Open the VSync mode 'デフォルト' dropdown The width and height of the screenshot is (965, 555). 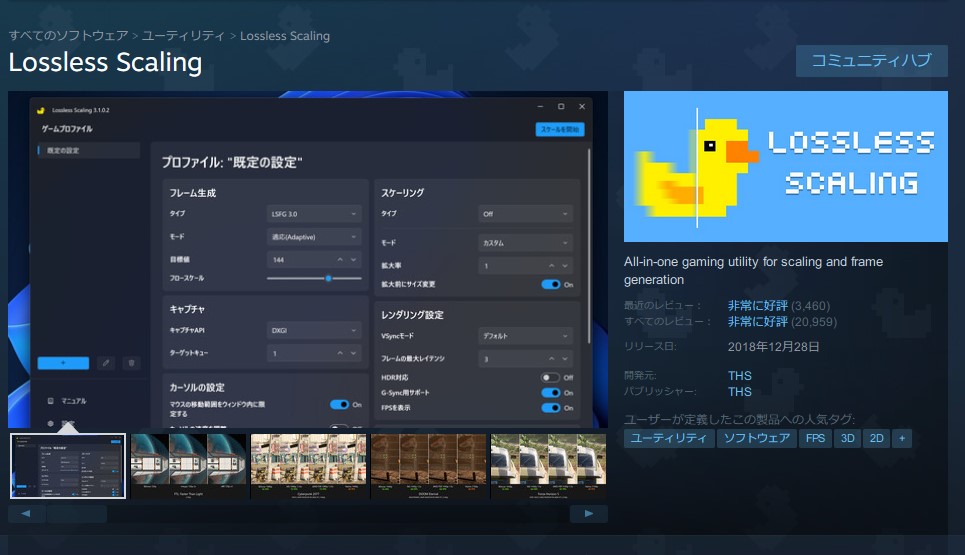(526, 335)
